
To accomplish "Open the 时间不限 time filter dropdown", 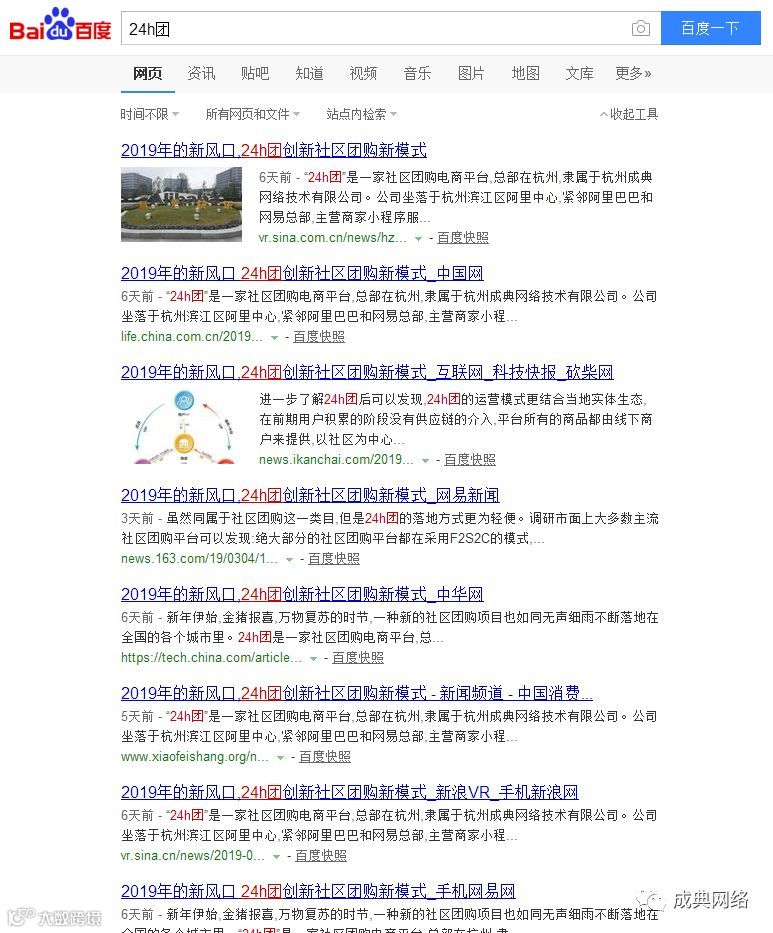I will pos(149,114).
